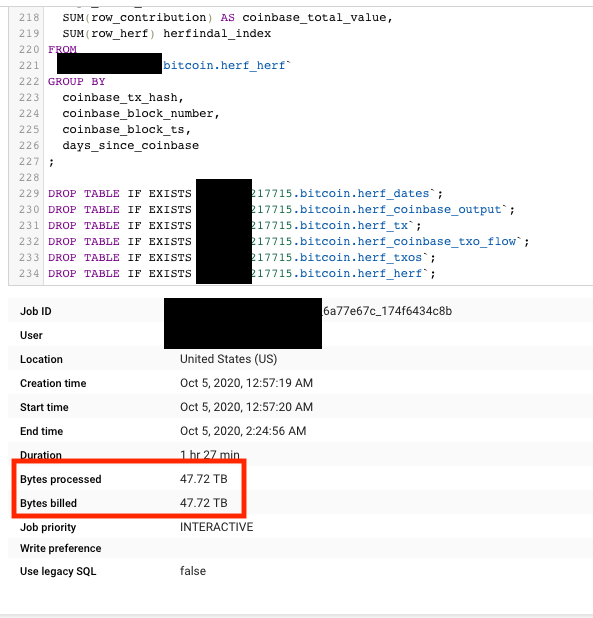Click the duration value 1 hr 27 min
The height and width of the screenshot is (618, 593).
point(210,455)
